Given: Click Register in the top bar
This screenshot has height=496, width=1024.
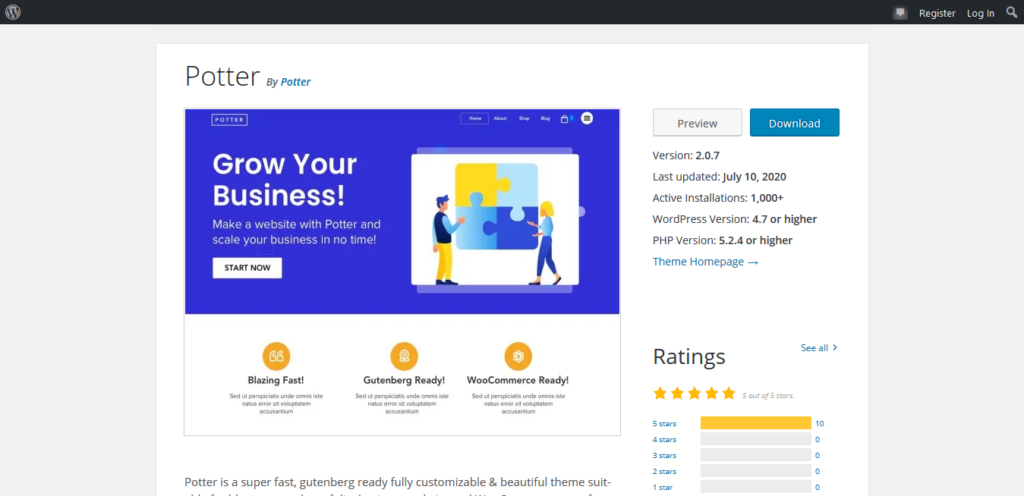Looking at the screenshot, I should tap(937, 13).
